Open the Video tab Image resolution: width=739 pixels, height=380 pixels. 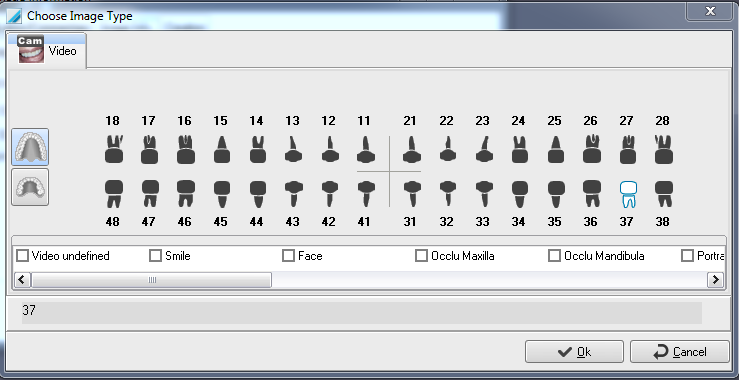tap(47, 50)
